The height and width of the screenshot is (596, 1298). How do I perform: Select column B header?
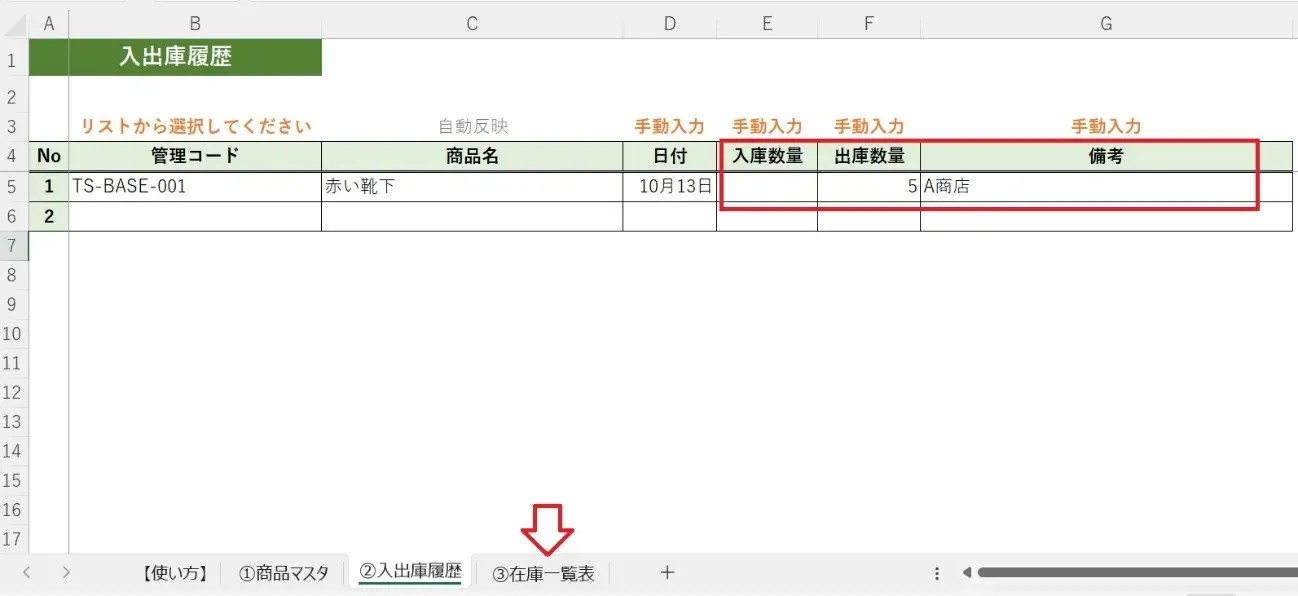click(195, 24)
